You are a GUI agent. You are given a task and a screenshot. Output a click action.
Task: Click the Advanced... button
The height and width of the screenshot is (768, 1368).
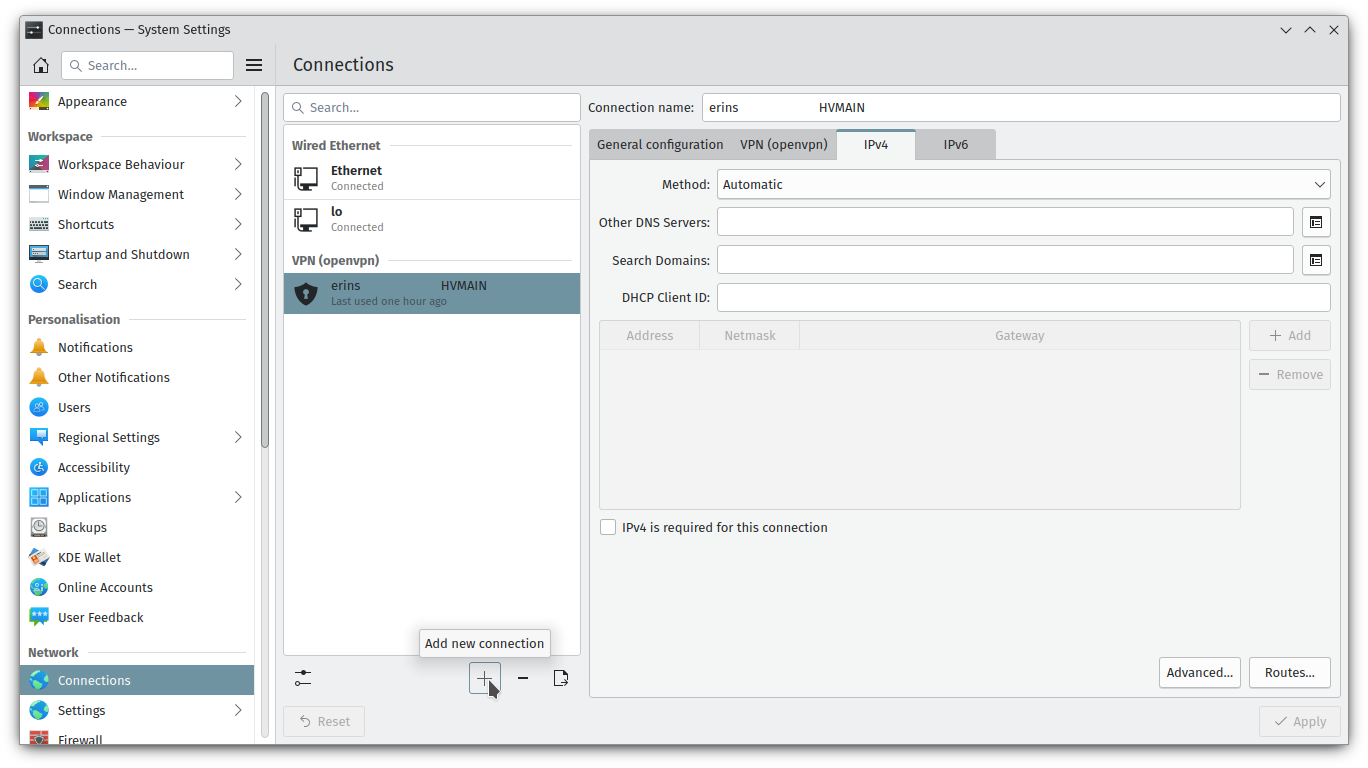pyautogui.click(x=1200, y=672)
